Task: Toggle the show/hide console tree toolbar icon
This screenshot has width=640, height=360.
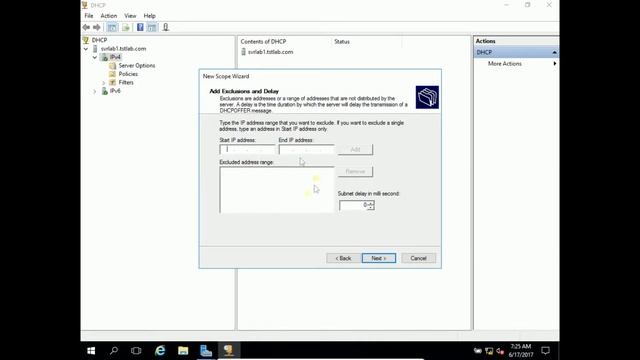Action: point(112,27)
